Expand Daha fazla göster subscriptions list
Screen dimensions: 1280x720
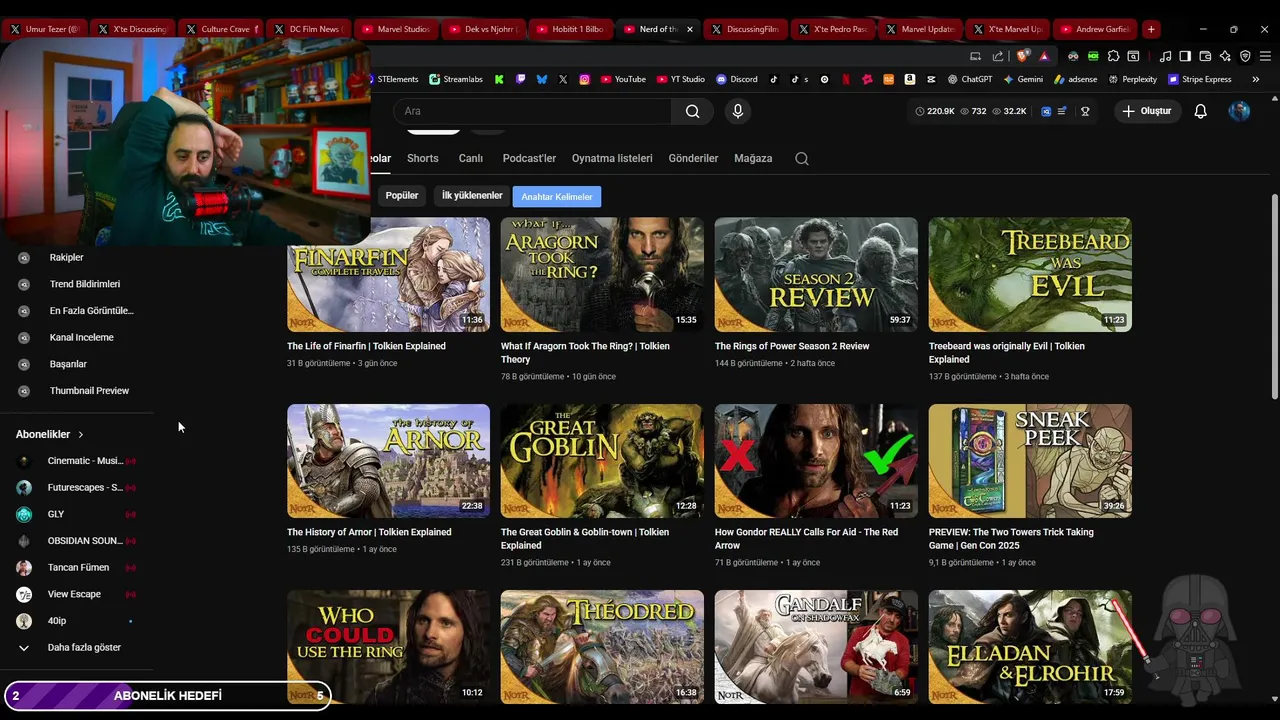pos(70,647)
